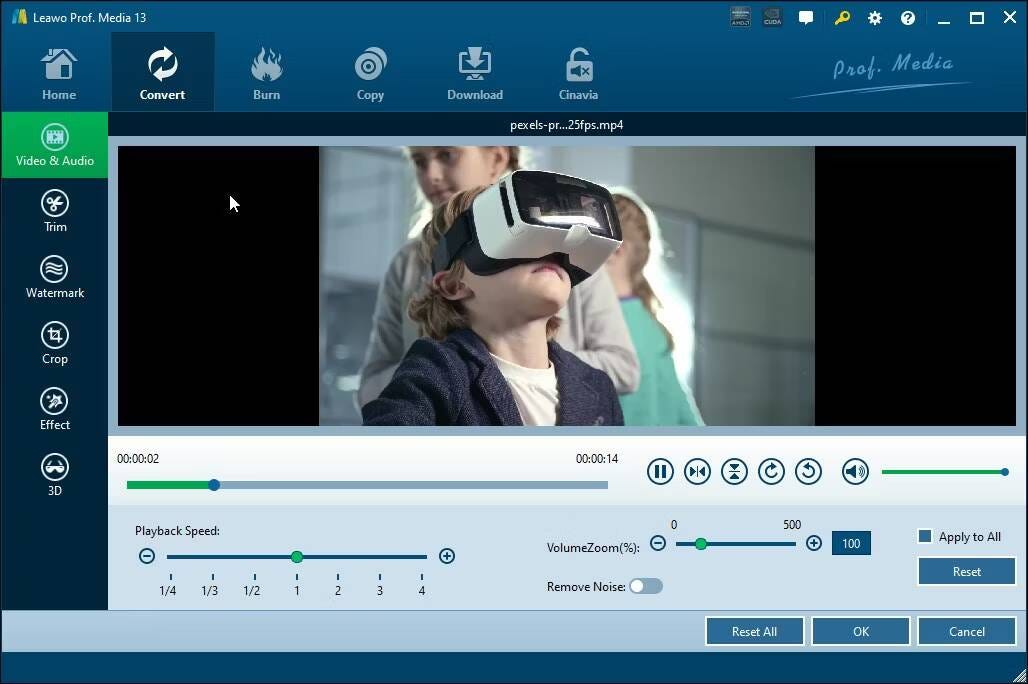
Task: Open the Download tab
Action: 474,70
